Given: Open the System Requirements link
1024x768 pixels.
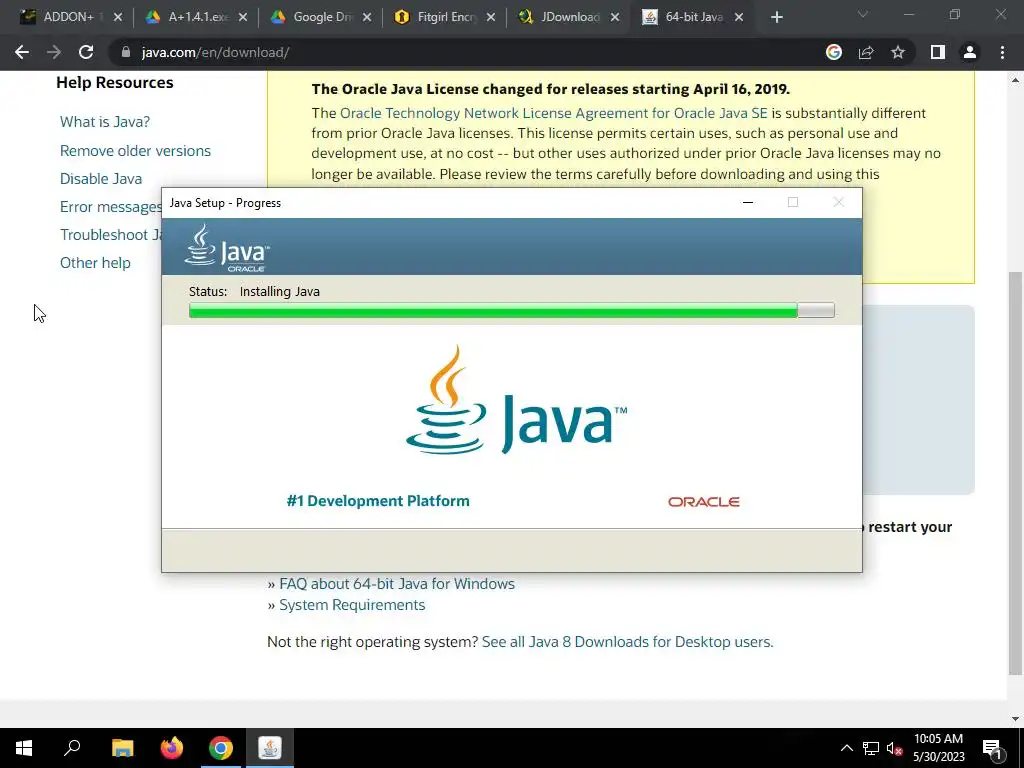Looking at the screenshot, I should tap(352, 605).
